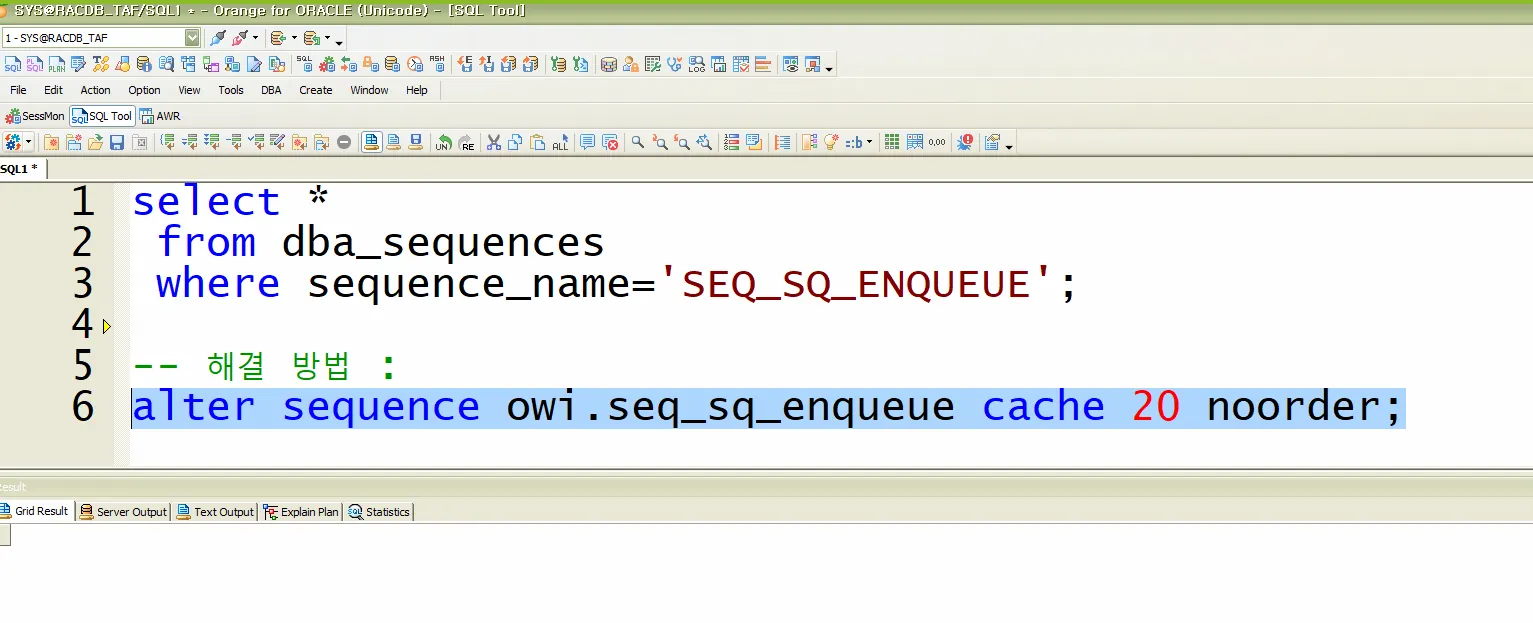Click the Korean comment on line 5
Screen dimensions: 1533x623
point(265,367)
